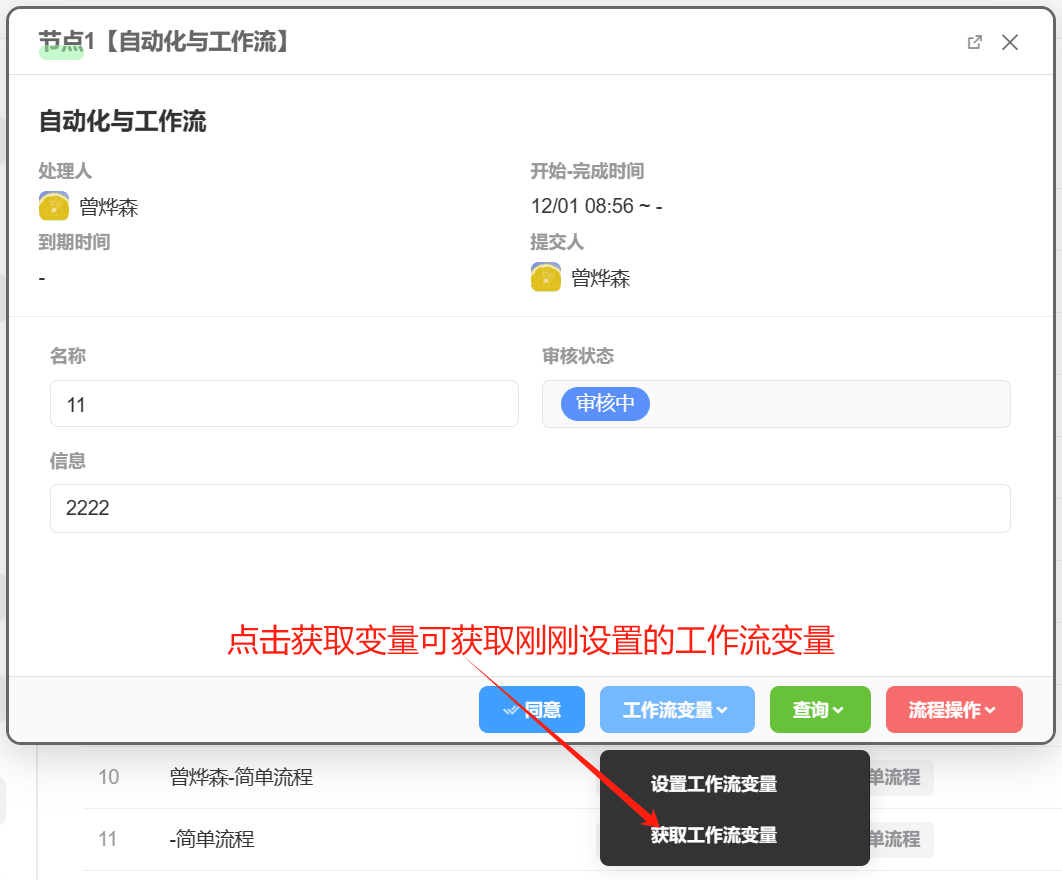Choose 获取工作流变量 menu entry
This screenshot has height=880, width=1062.
713,835
